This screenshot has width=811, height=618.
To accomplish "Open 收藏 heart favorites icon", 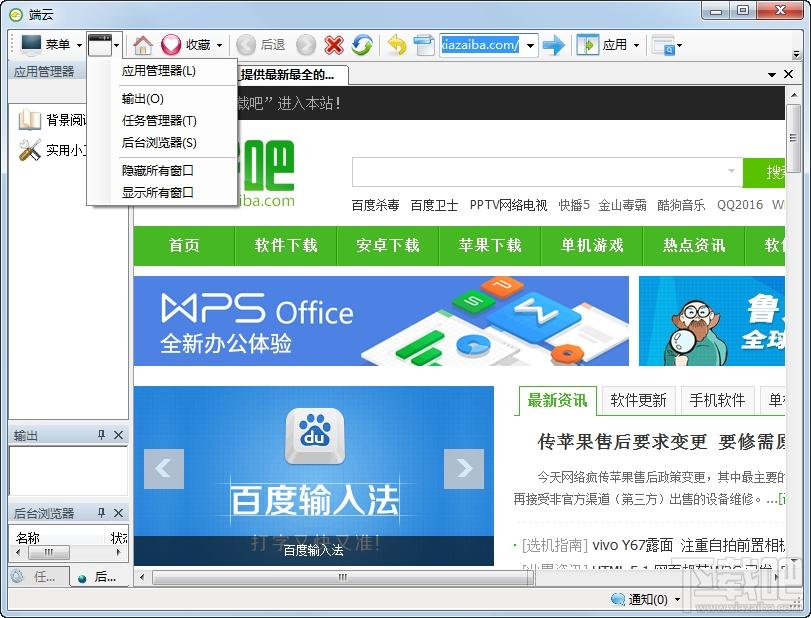I will 171,46.
